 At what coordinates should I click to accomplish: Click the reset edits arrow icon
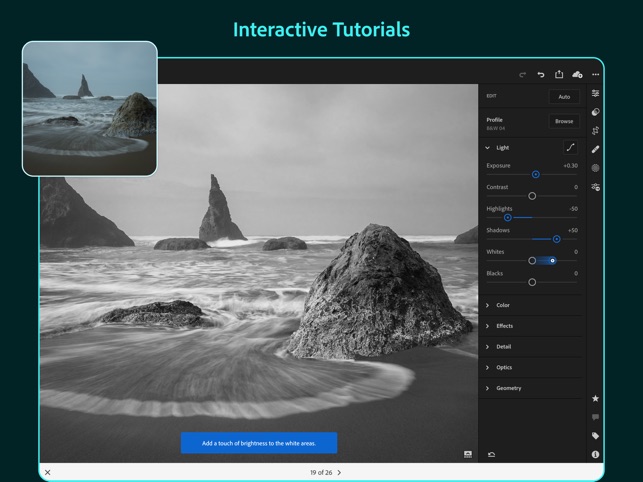[x=491, y=454]
